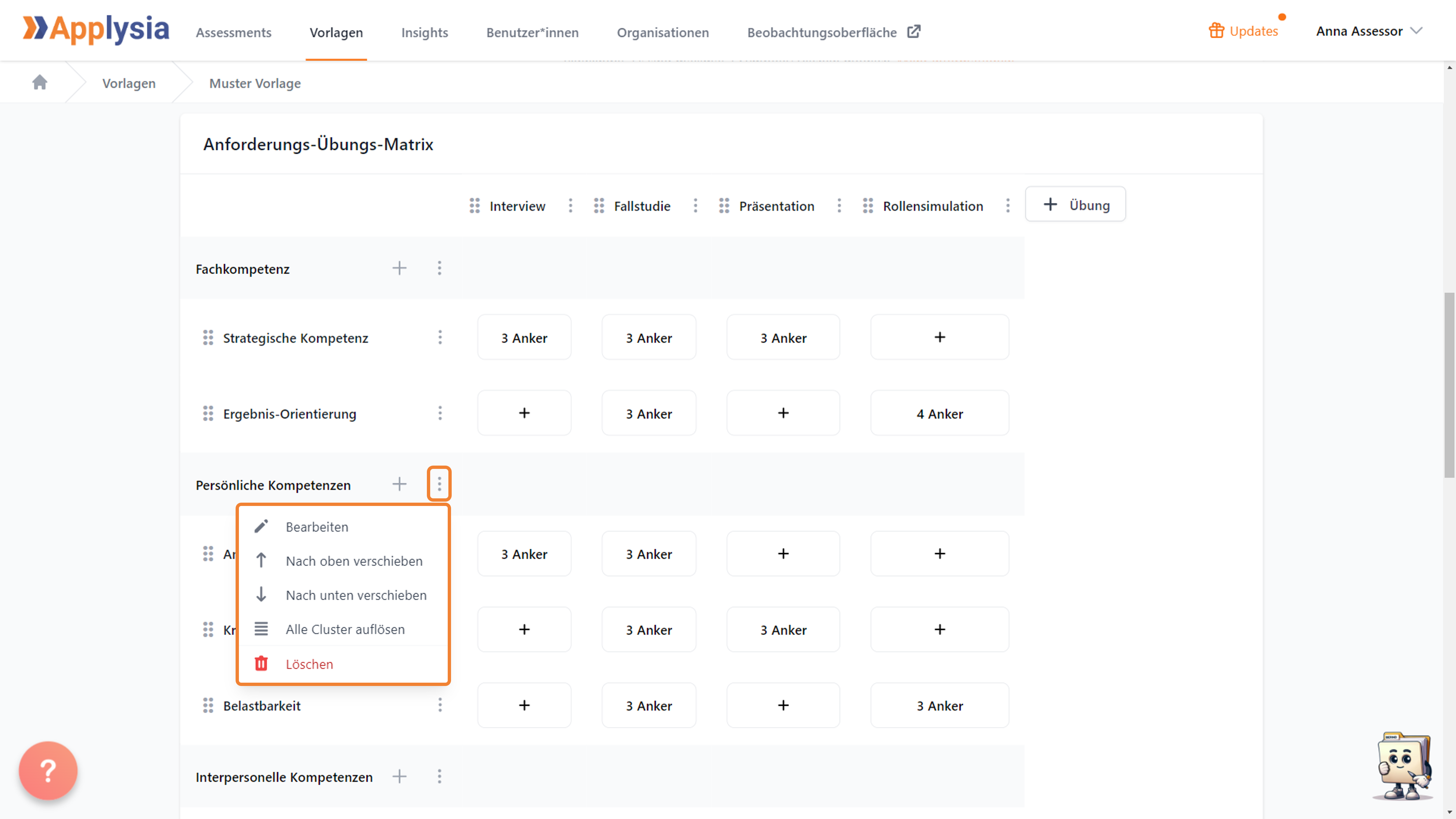Open Ergebnis-Orientierung 4 Anker cell
The height and width of the screenshot is (819, 1456).
pos(940,413)
